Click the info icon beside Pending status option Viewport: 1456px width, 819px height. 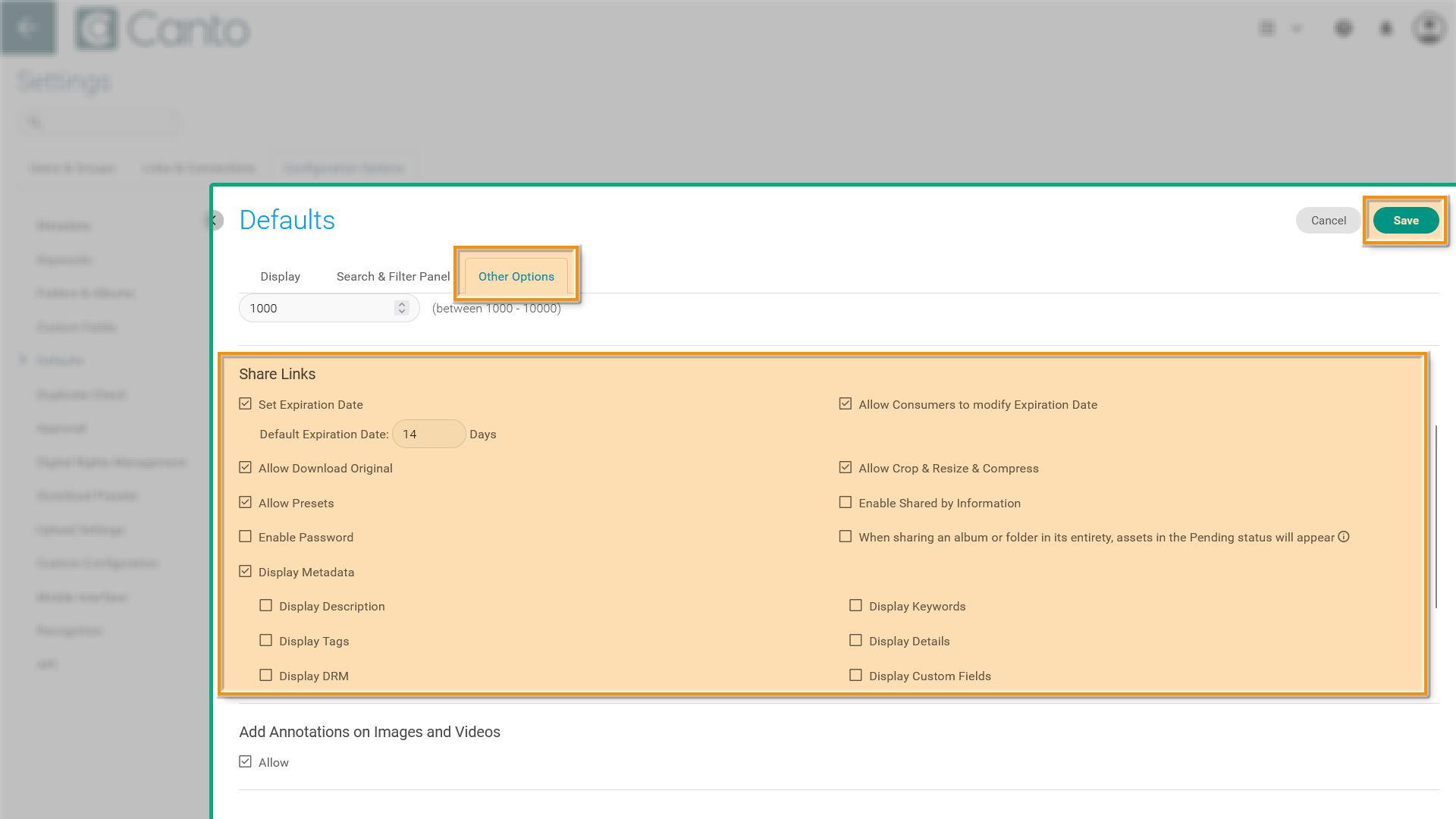(1344, 537)
